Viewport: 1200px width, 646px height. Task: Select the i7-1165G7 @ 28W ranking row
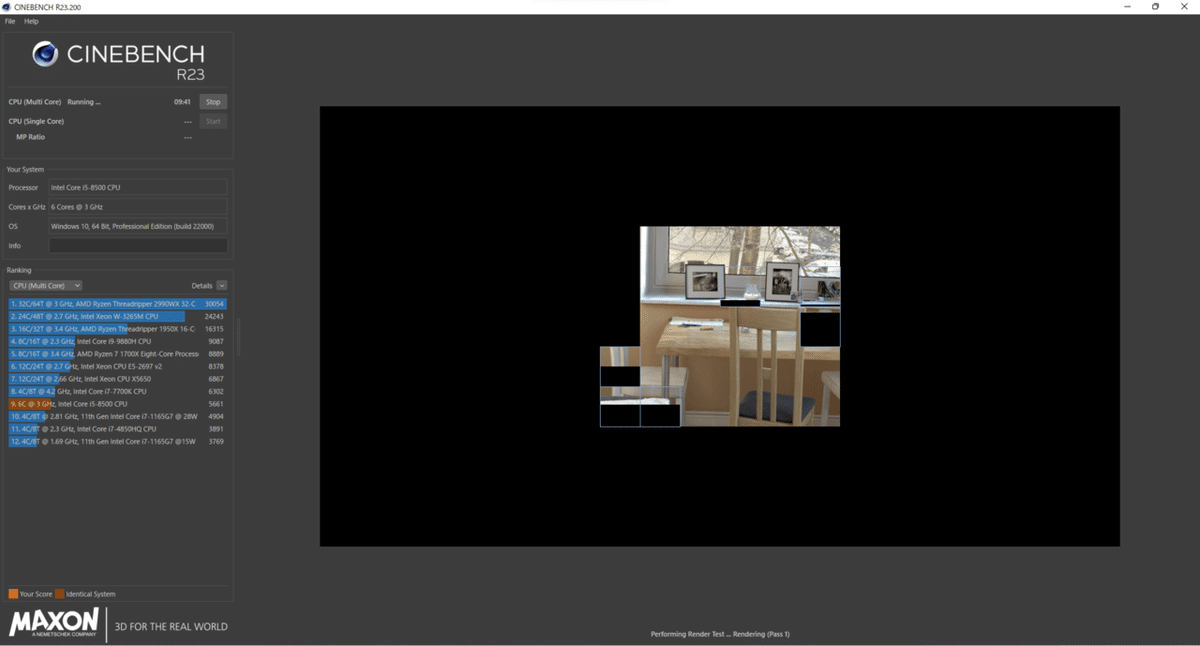(x=118, y=416)
